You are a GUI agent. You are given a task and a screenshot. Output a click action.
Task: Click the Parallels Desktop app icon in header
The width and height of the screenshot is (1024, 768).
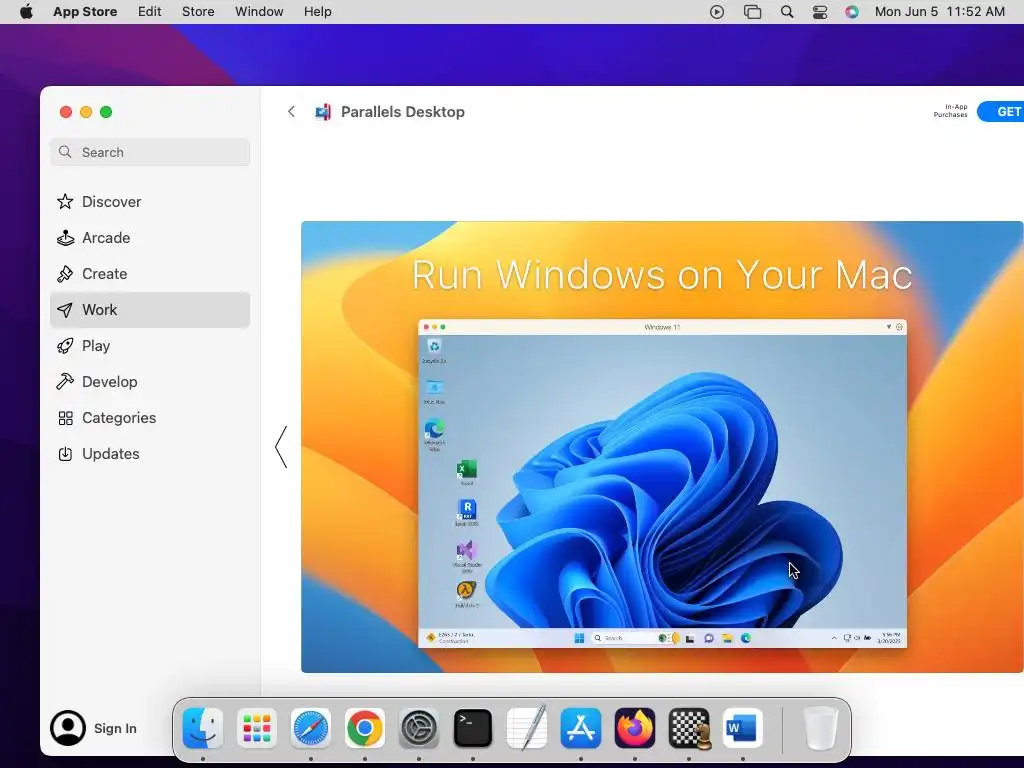(323, 112)
